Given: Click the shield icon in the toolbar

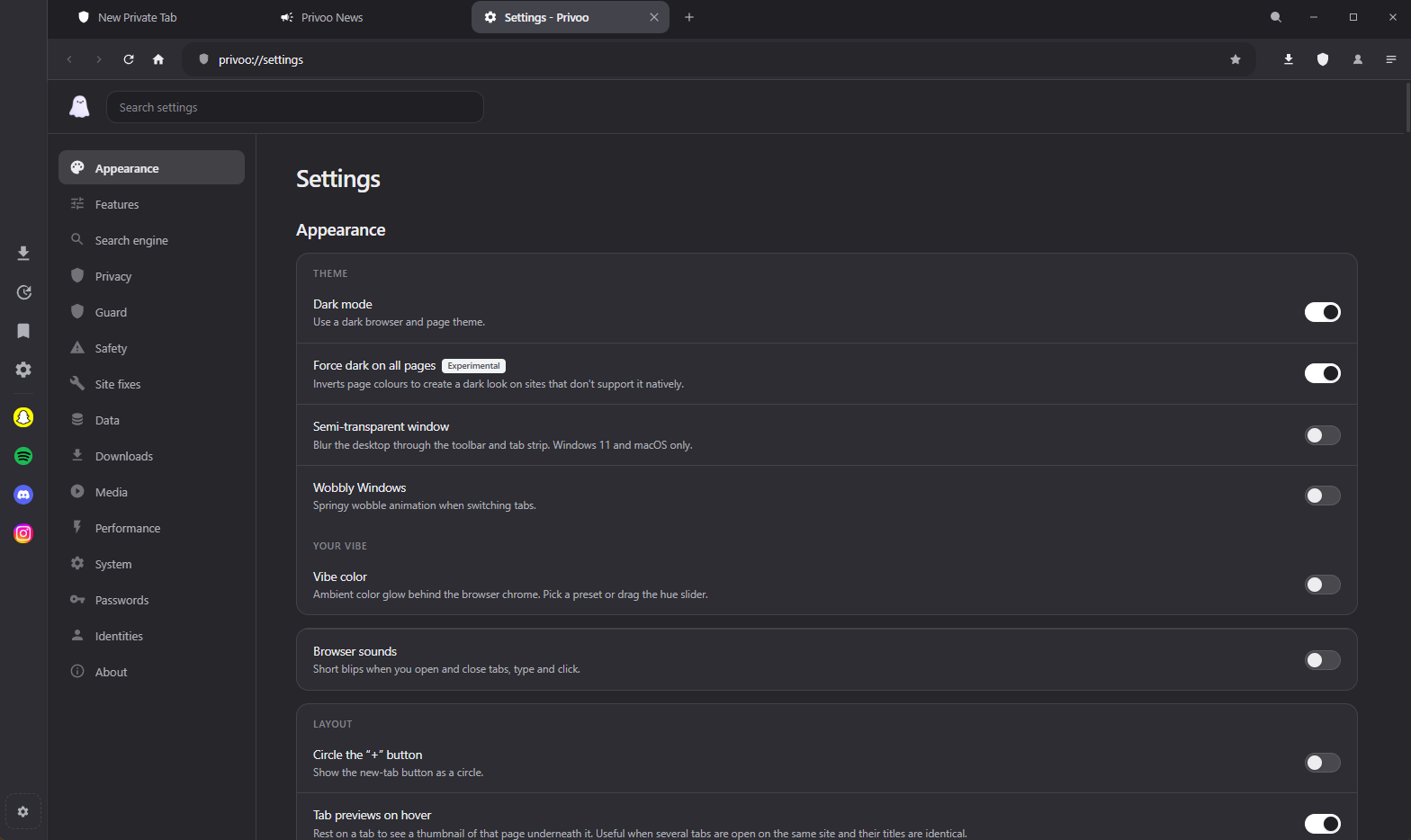Looking at the screenshot, I should click(1323, 59).
